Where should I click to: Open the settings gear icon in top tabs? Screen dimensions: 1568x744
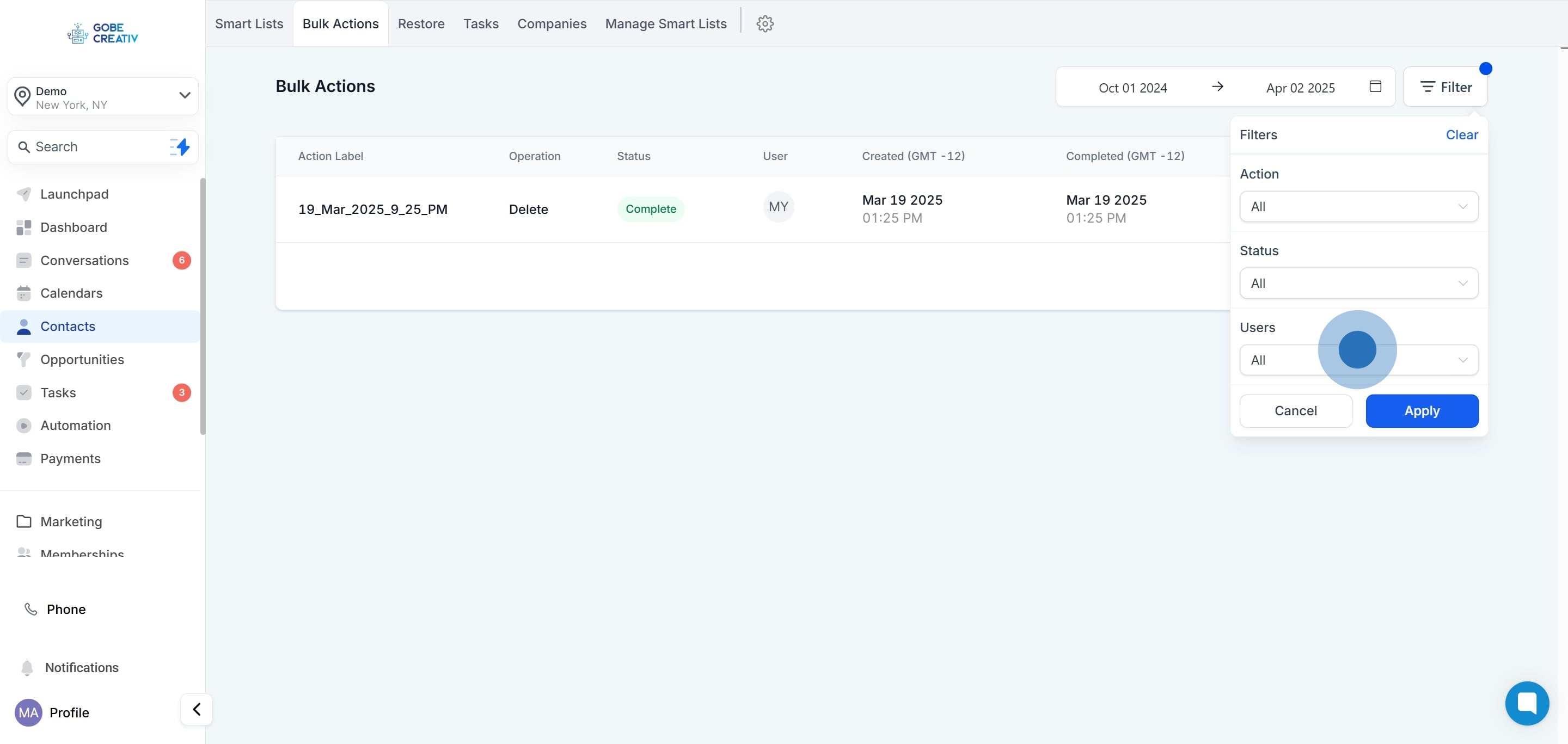point(764,24)
